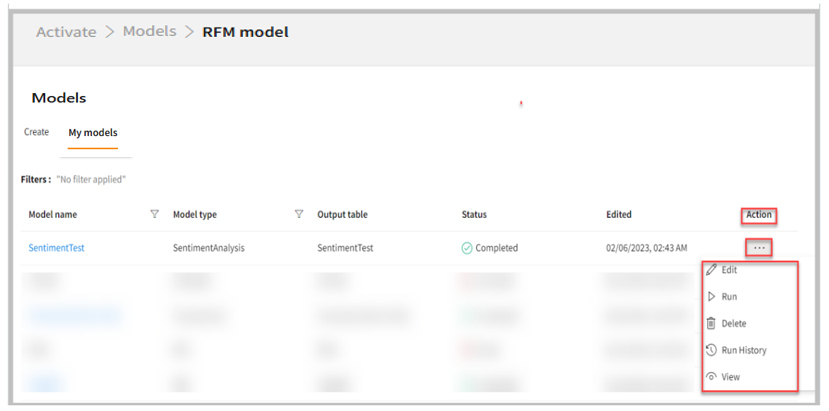Click the play triangle icon beside Run

[712, 297]
